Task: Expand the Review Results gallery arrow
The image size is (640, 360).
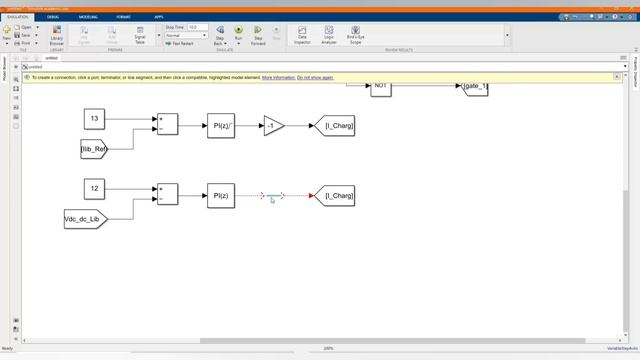Action: pyautogui.click(x=507, y=36)
